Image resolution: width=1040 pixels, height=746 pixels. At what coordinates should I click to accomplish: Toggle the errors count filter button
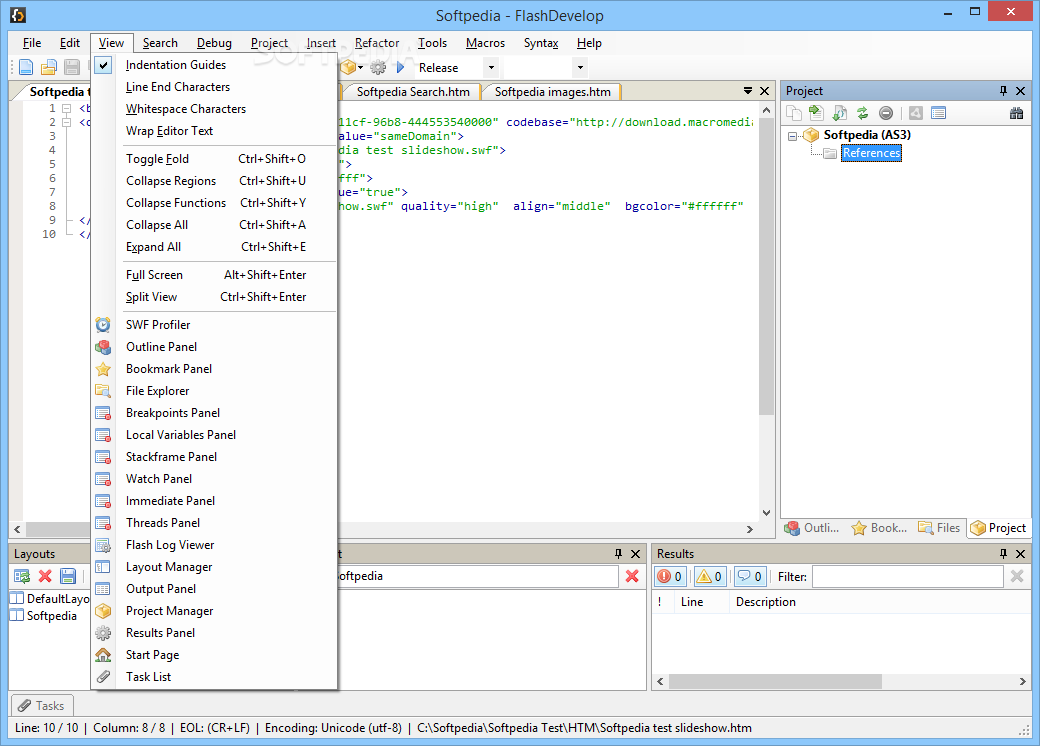670,576
